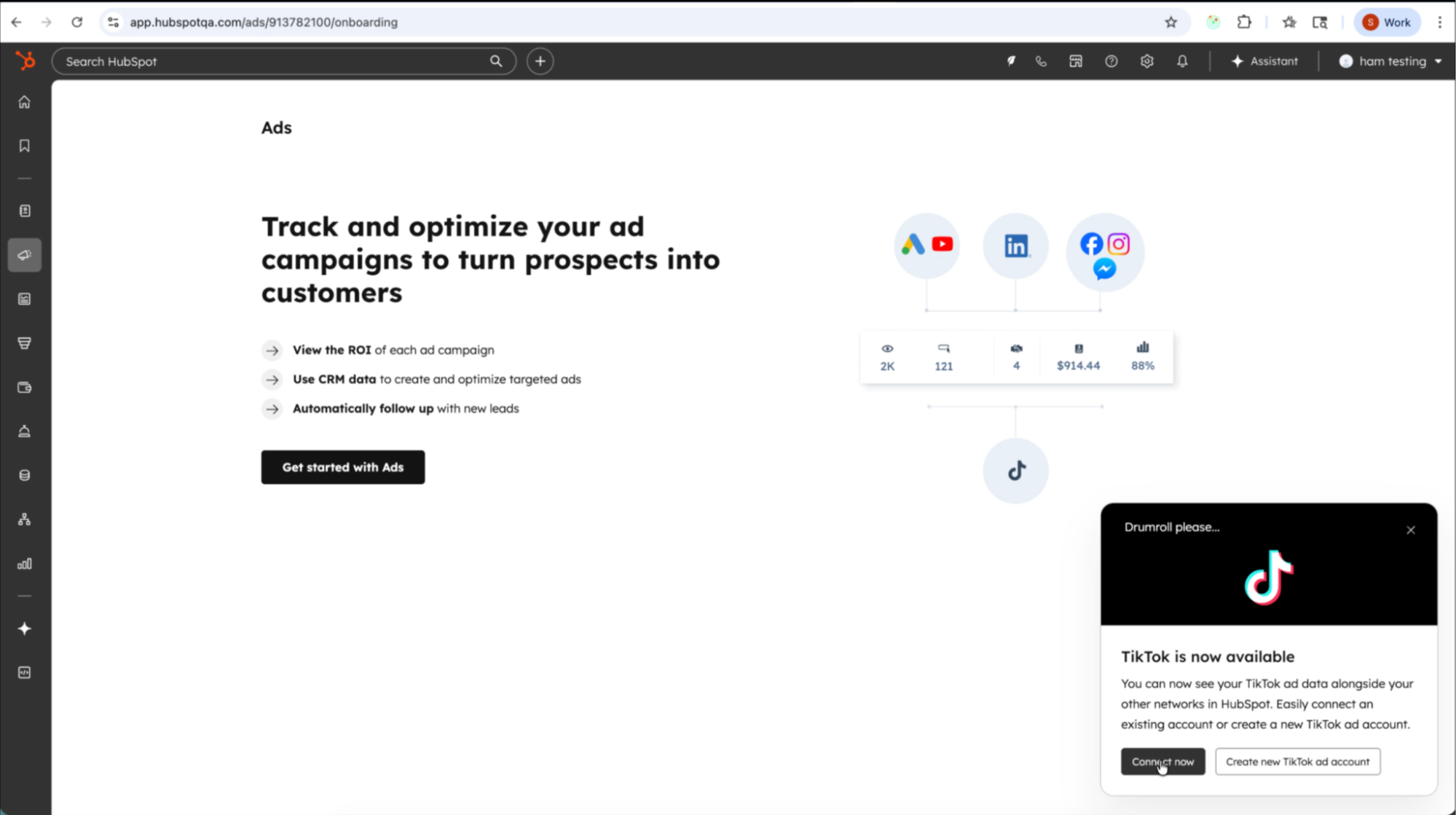The width and height of the screenshot is (1456, 815).
Task: Click the site information icon in address bar
Action: [113, 22]
